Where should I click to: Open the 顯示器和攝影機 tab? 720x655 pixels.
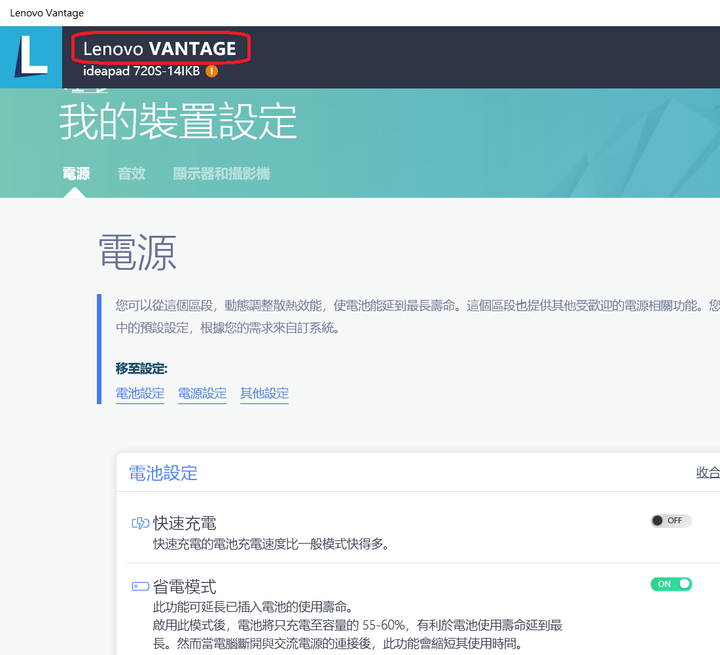click(x=221, y=174)
